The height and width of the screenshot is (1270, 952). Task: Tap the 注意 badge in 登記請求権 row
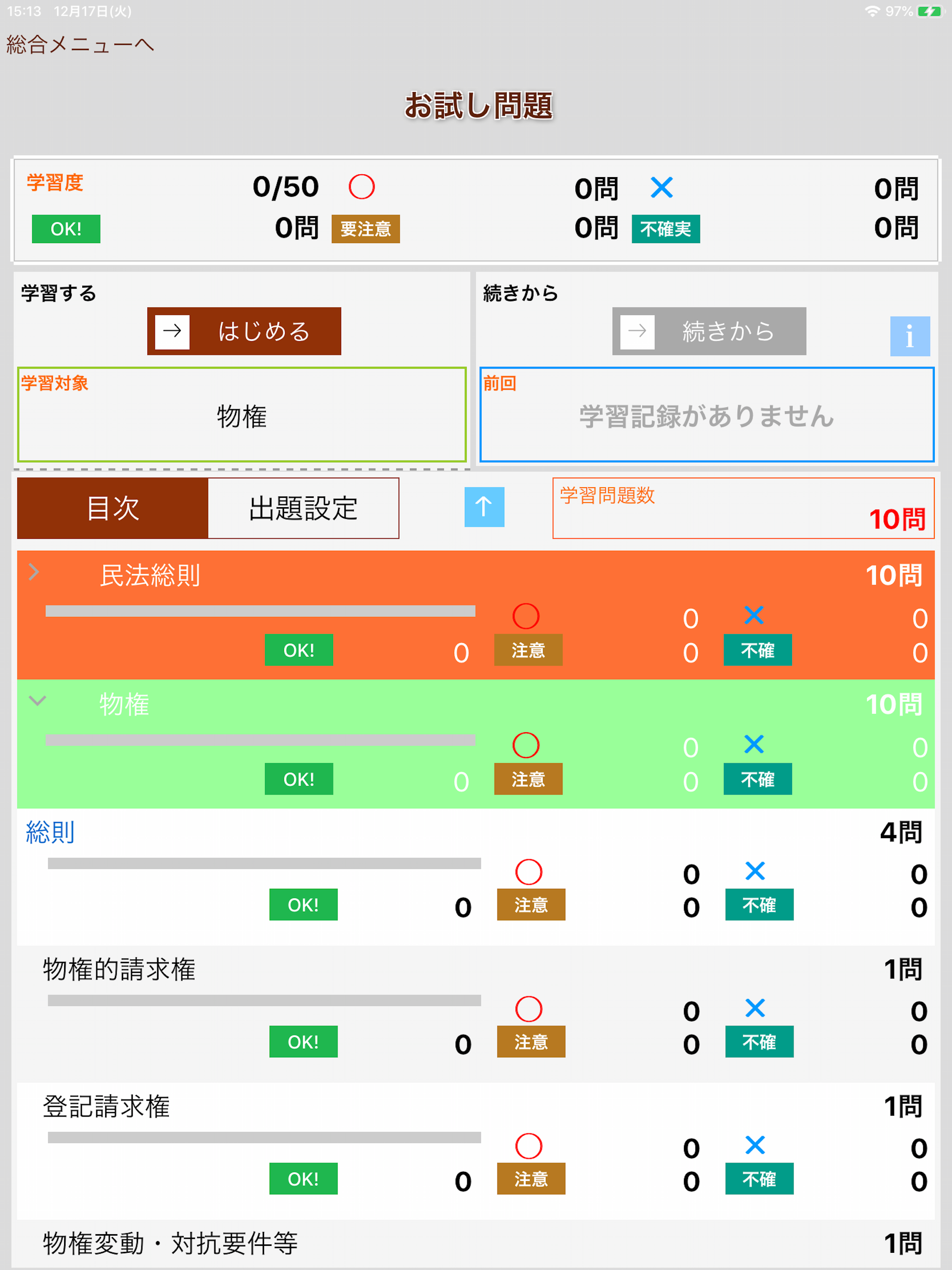click(531, 1179)
